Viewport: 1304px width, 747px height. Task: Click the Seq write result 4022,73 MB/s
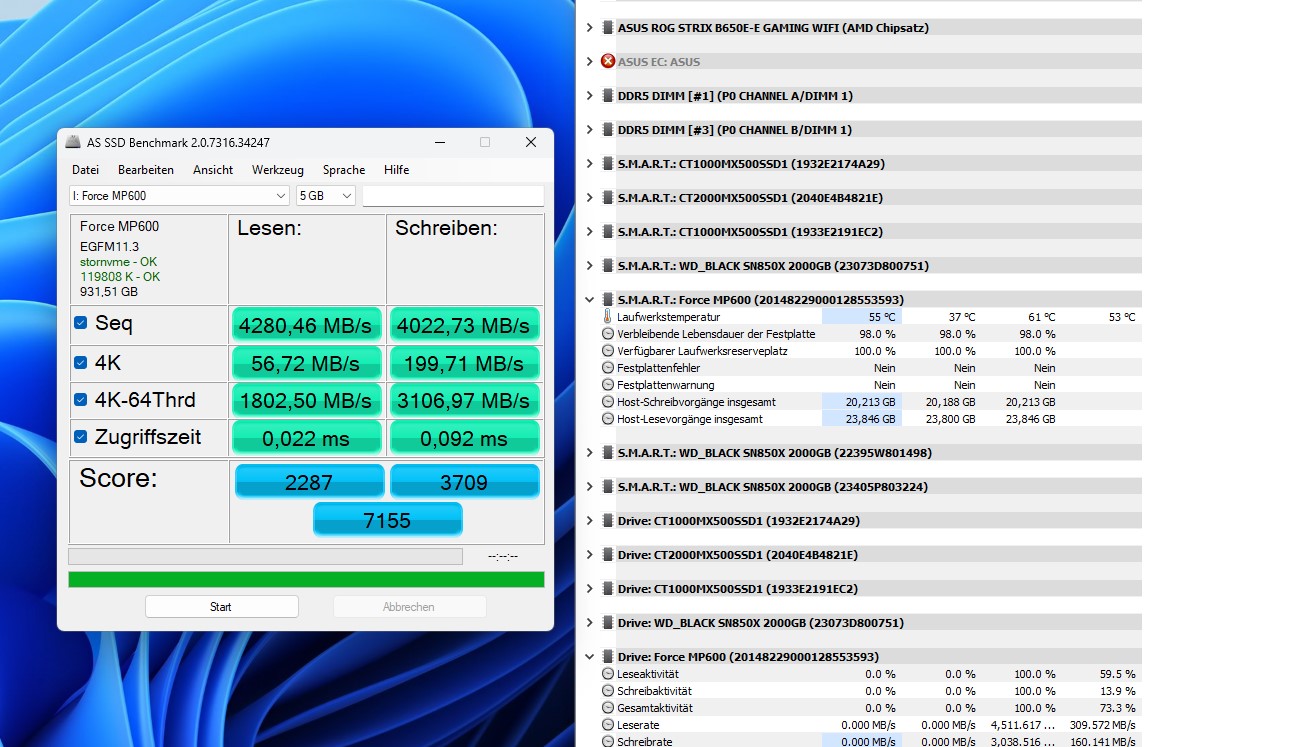464,325
